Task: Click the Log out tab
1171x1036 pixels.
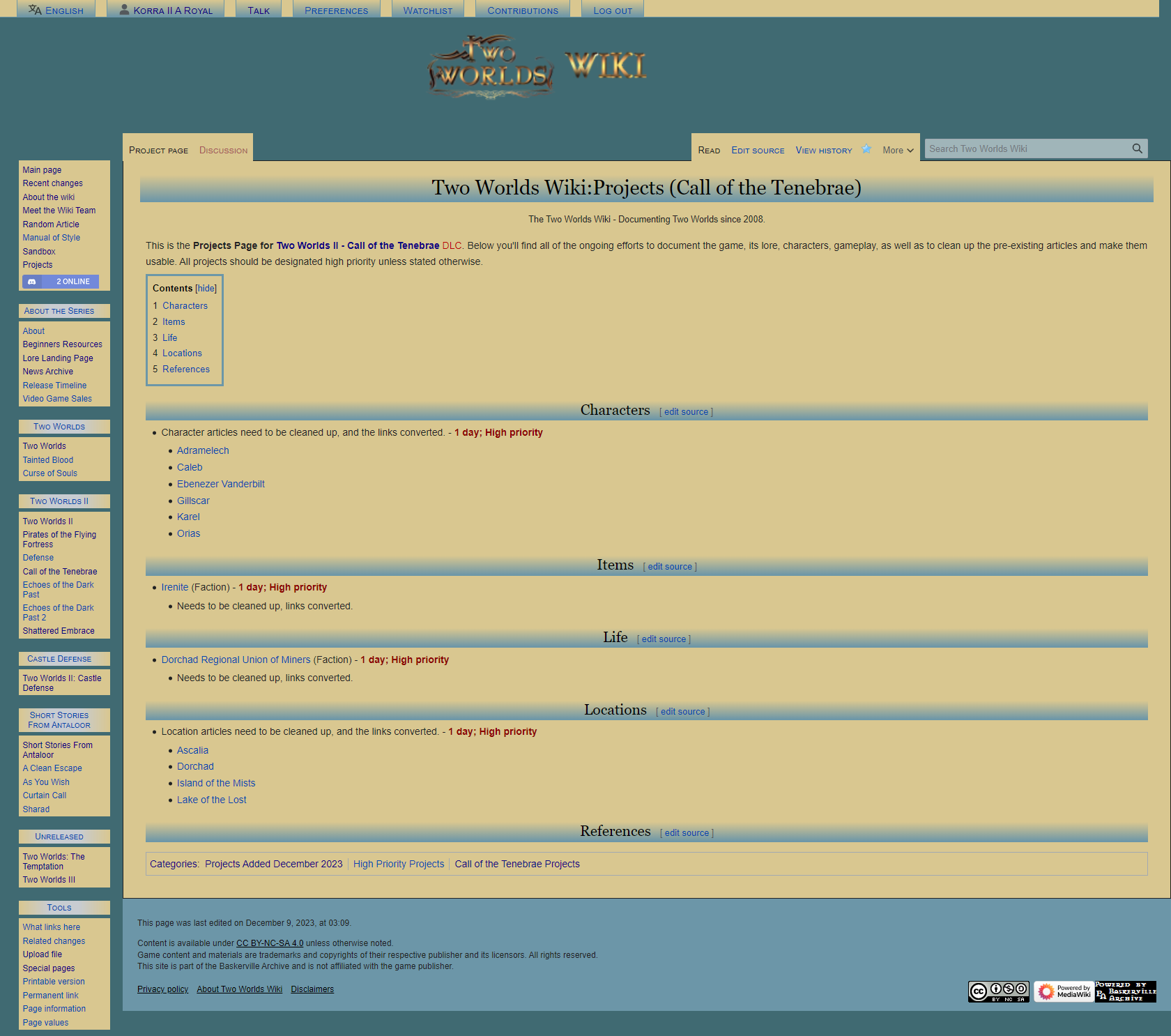Action: pos(613,10)
